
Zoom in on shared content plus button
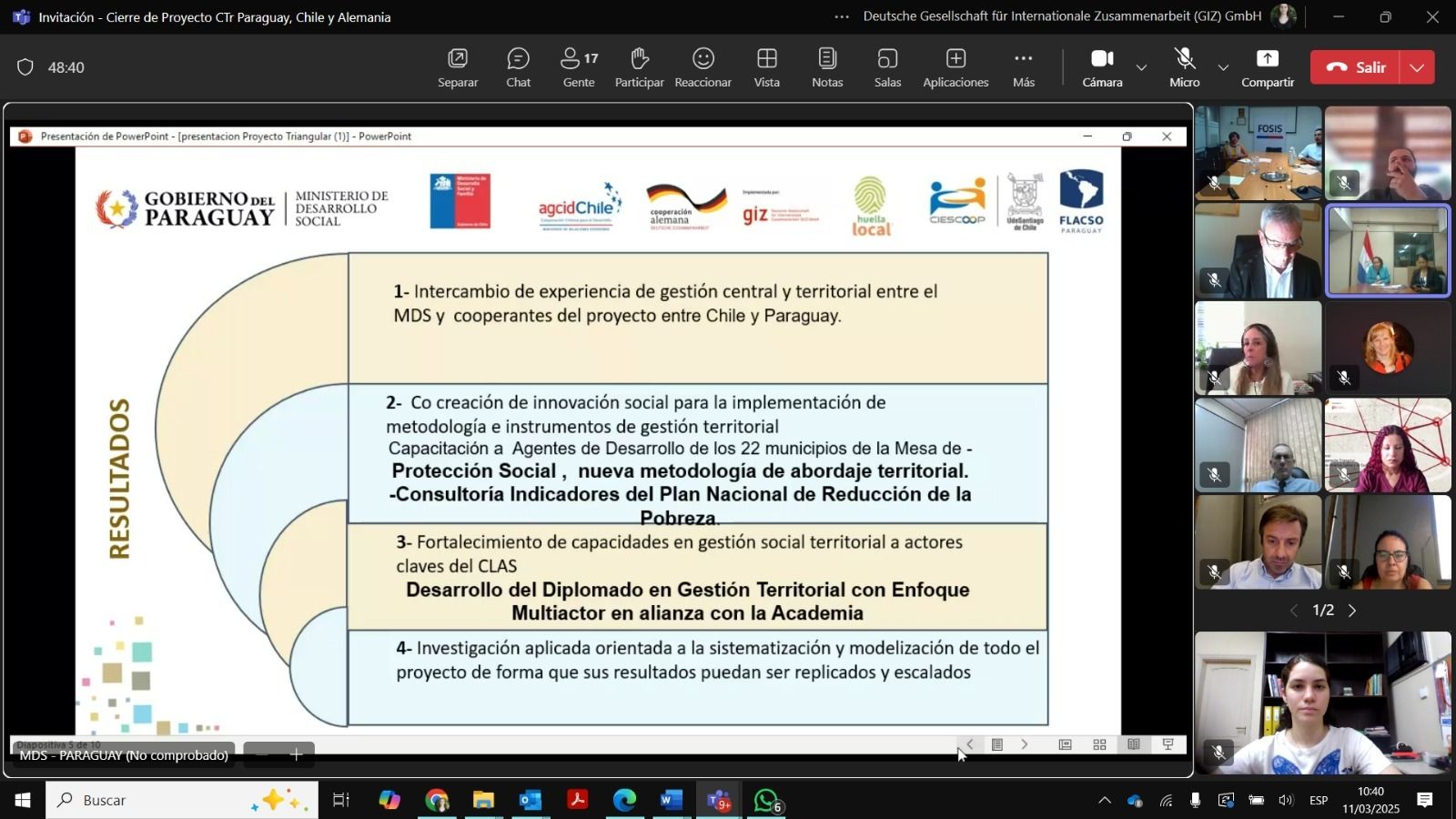(296, 754)
